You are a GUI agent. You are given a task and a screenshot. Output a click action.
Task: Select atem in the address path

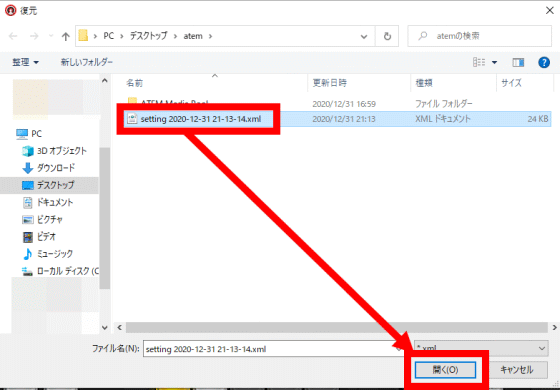[193, 36]
